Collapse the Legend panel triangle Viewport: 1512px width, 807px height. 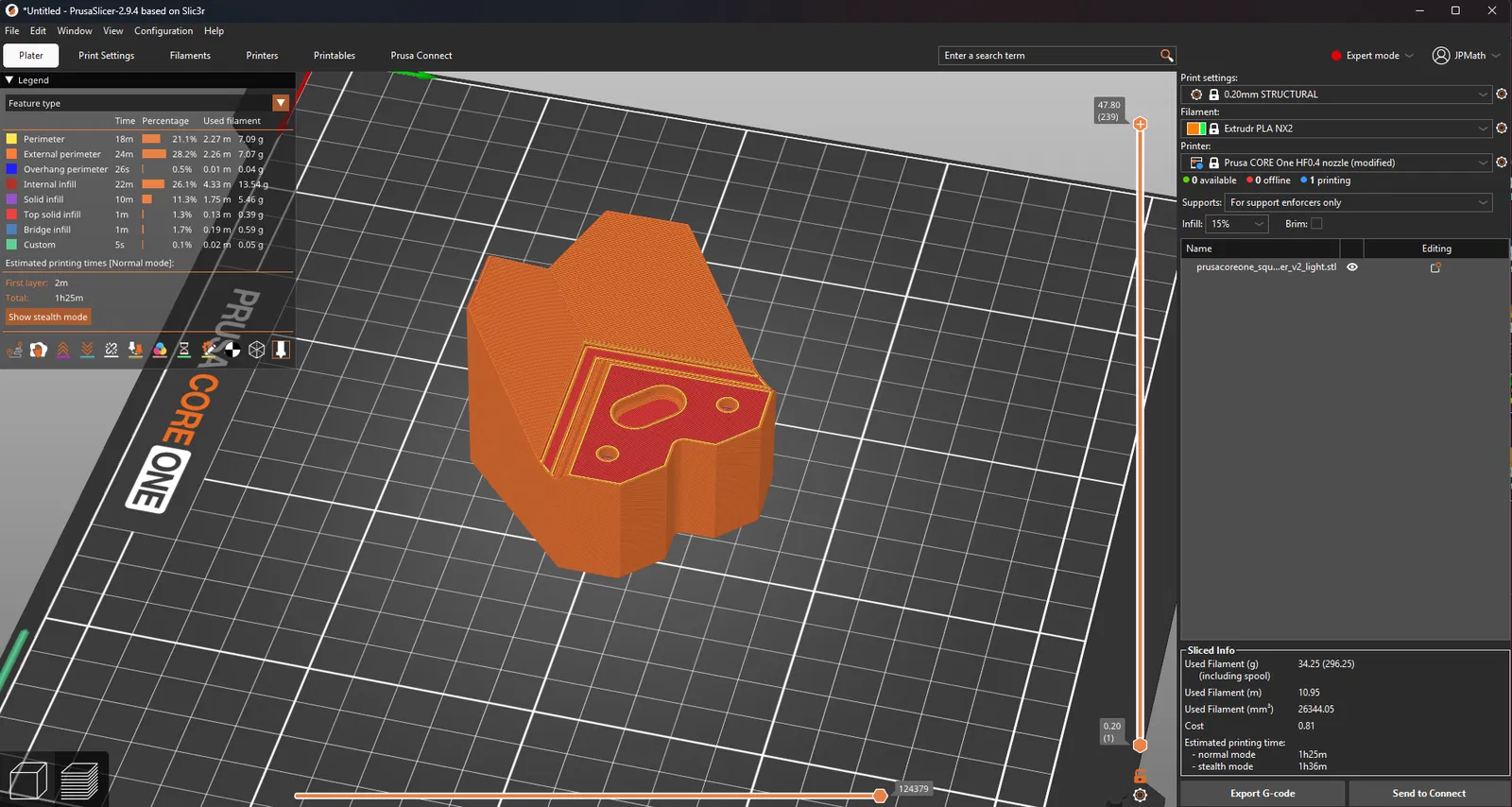click(x=9, y=80)
